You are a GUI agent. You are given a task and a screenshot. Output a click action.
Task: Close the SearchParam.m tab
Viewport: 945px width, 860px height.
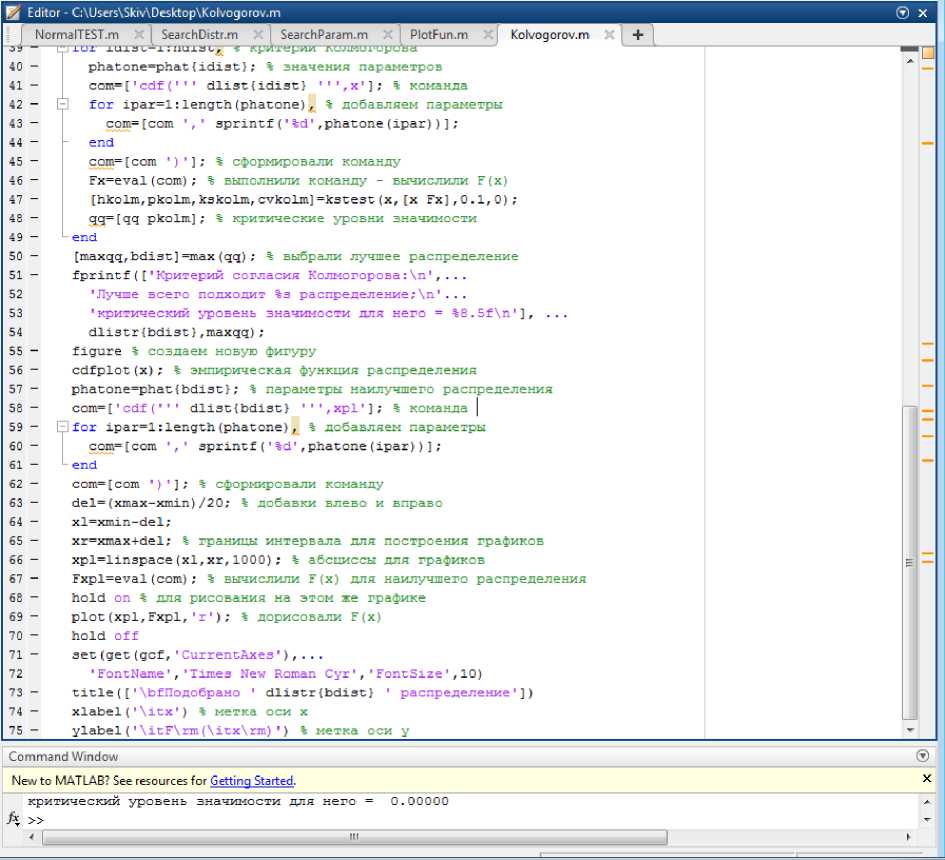pos(388,35)
